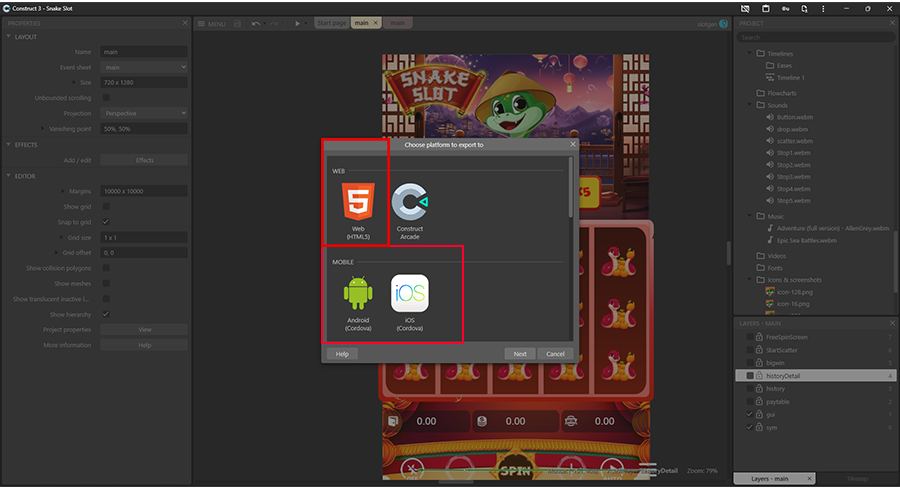Choose the Android (Cordova) export platform
Viewport: 900px width, 489px height.
point(358,302)
